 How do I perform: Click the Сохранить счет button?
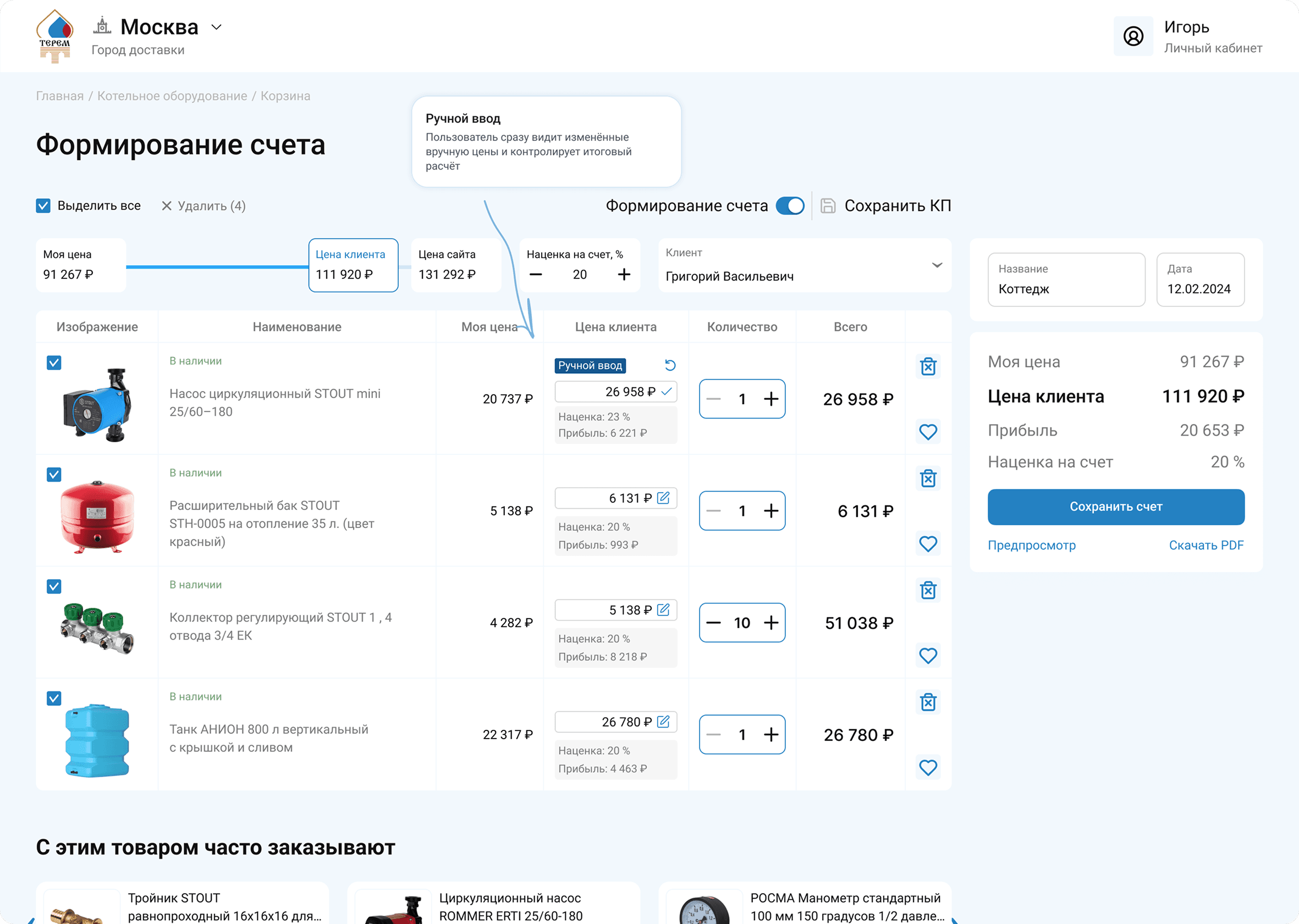[x=1116, y=507]
